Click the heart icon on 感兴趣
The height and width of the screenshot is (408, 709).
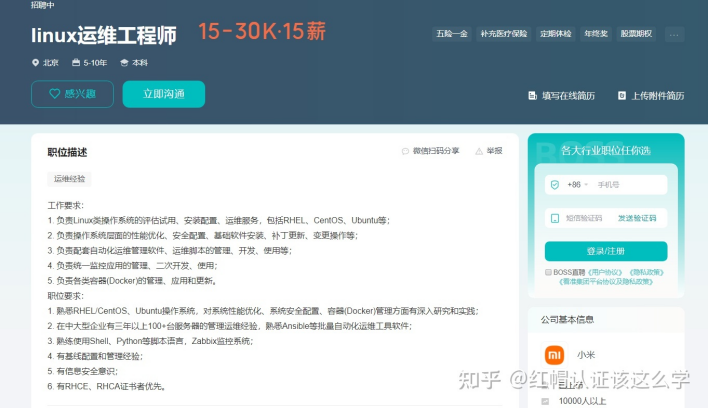[x=55, y=94]
